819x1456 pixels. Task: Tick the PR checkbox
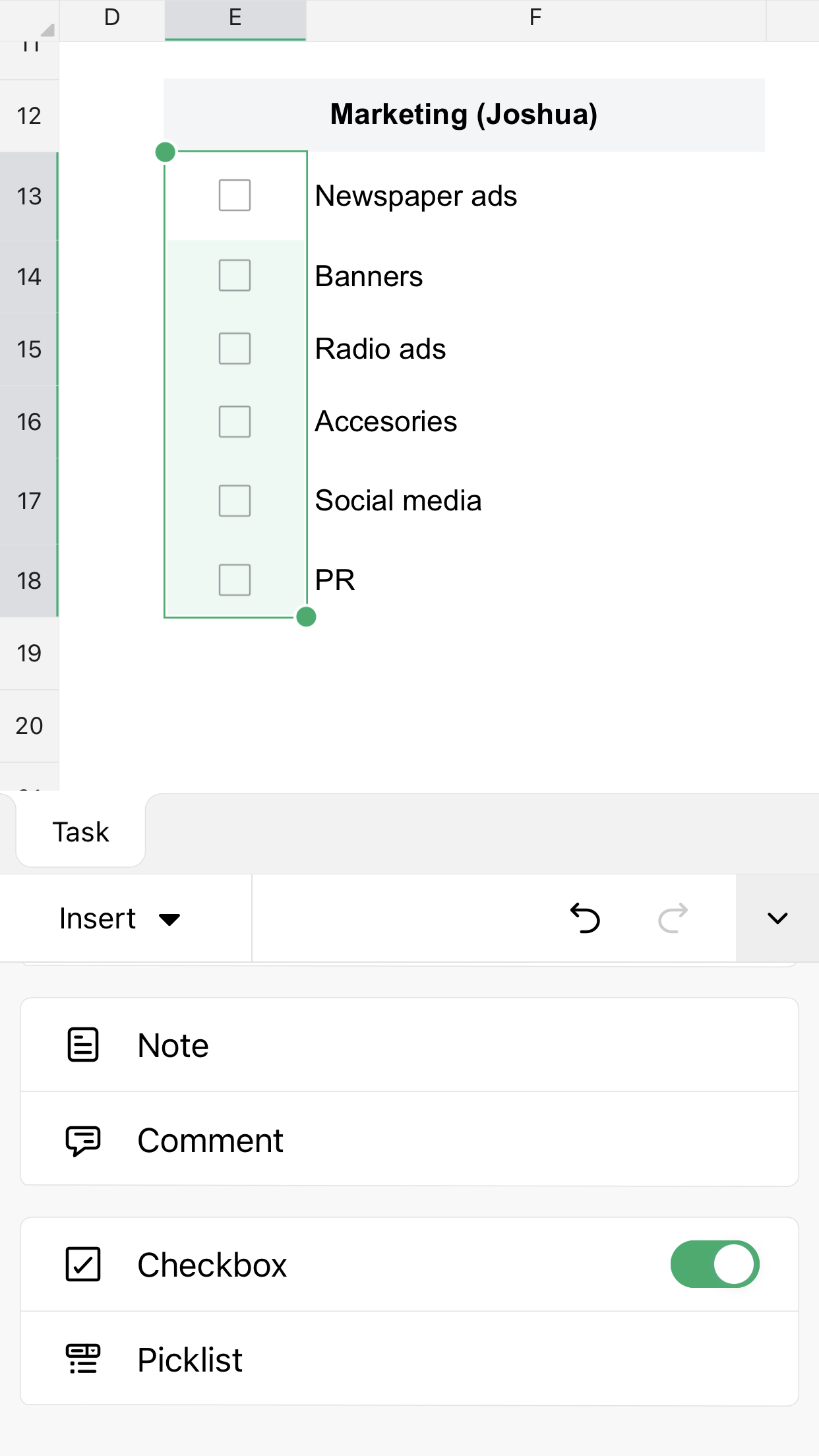click(x=235, y=580)
